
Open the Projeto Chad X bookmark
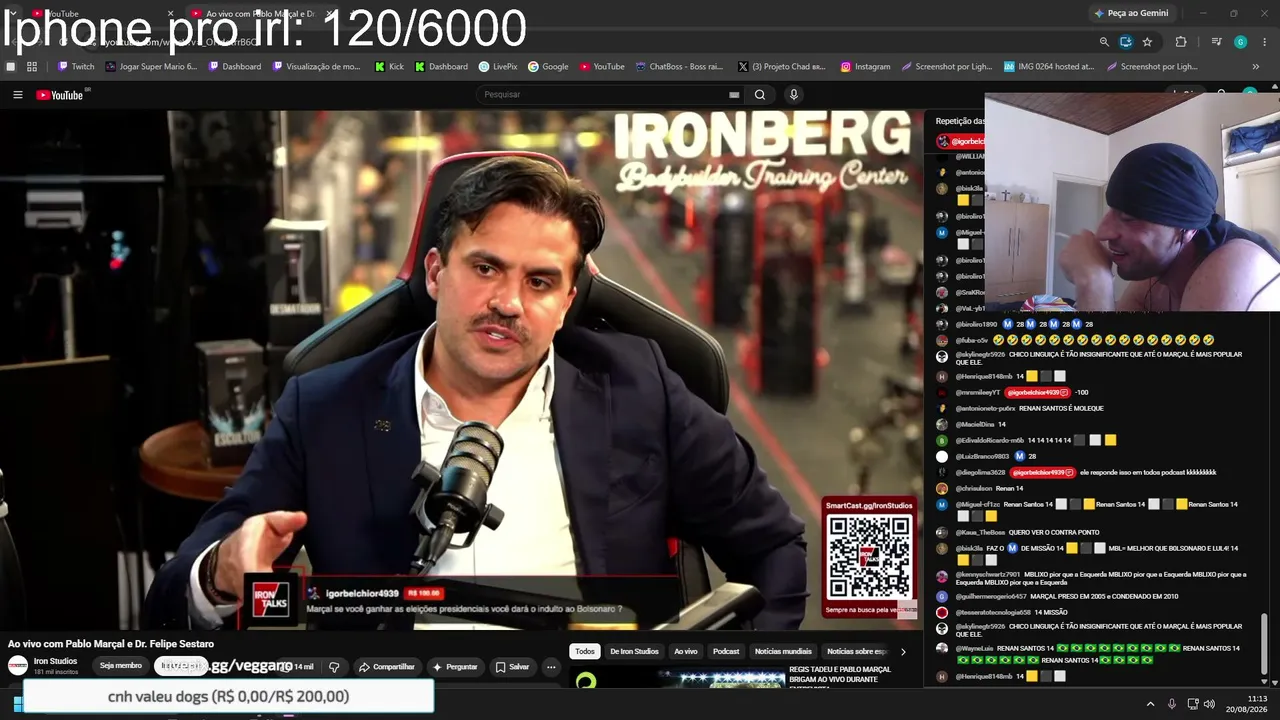[x=782, y=67]
